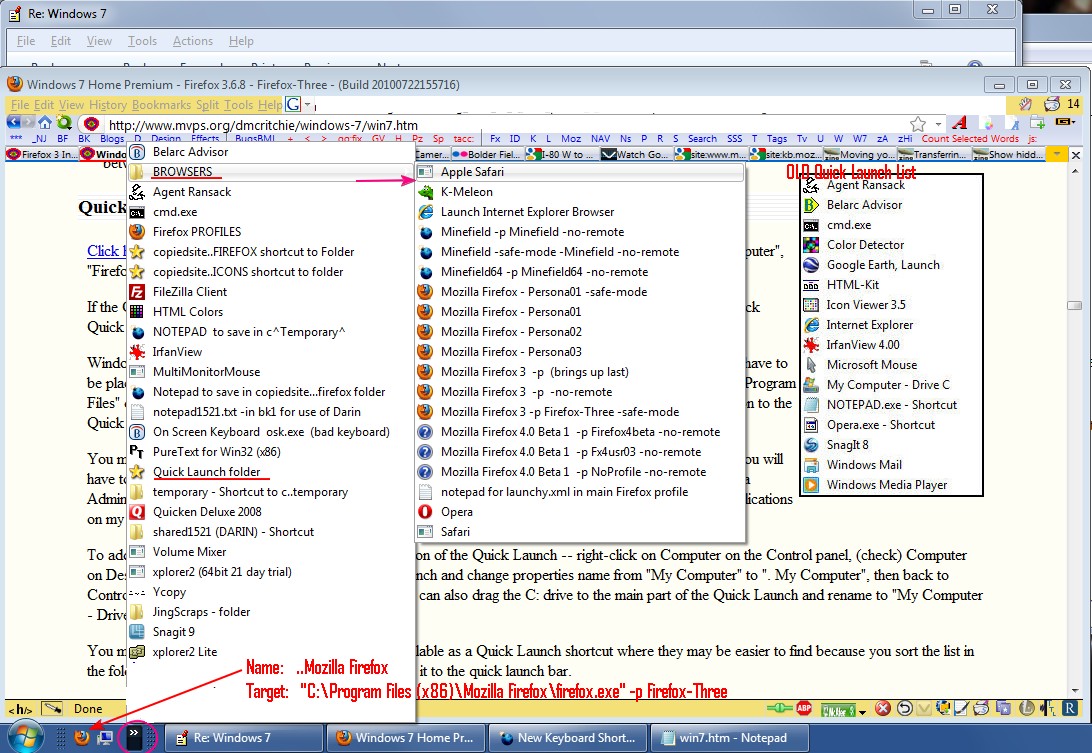The image size is (1092, 753).
Task: Open the yellow list-all-tabs dropdown
Action: (x=1056, y=154)
